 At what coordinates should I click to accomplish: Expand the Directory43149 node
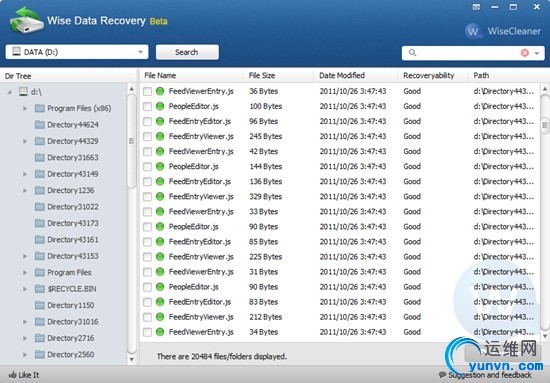[25, 174]
